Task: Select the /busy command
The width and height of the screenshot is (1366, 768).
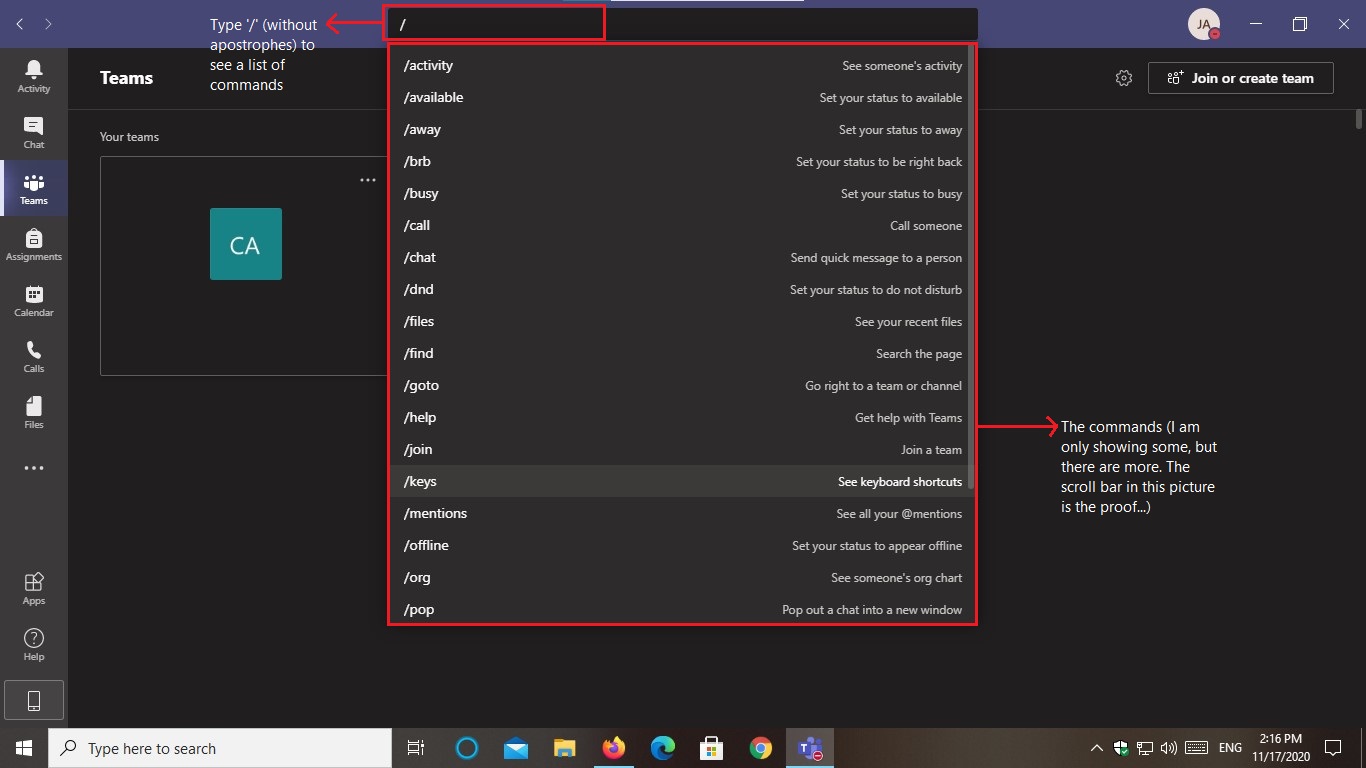Action: [681, 194]
